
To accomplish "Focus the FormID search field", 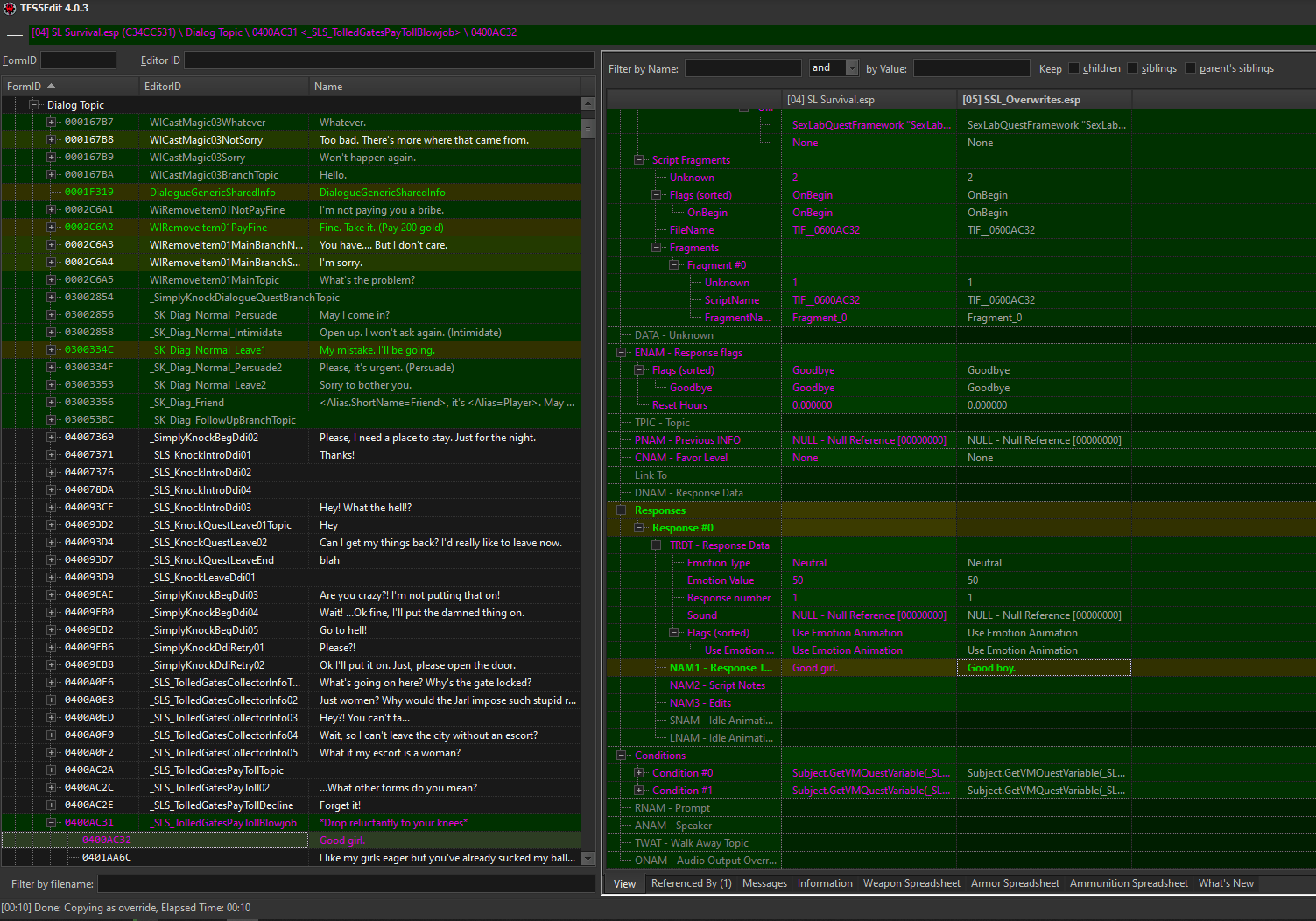I will pos(78,60).
